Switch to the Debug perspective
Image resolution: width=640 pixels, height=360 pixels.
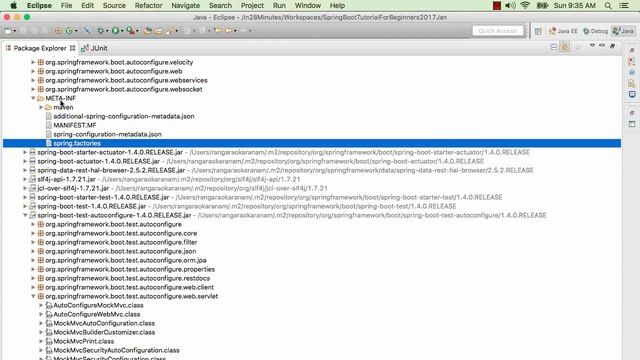tap(596, 31)
